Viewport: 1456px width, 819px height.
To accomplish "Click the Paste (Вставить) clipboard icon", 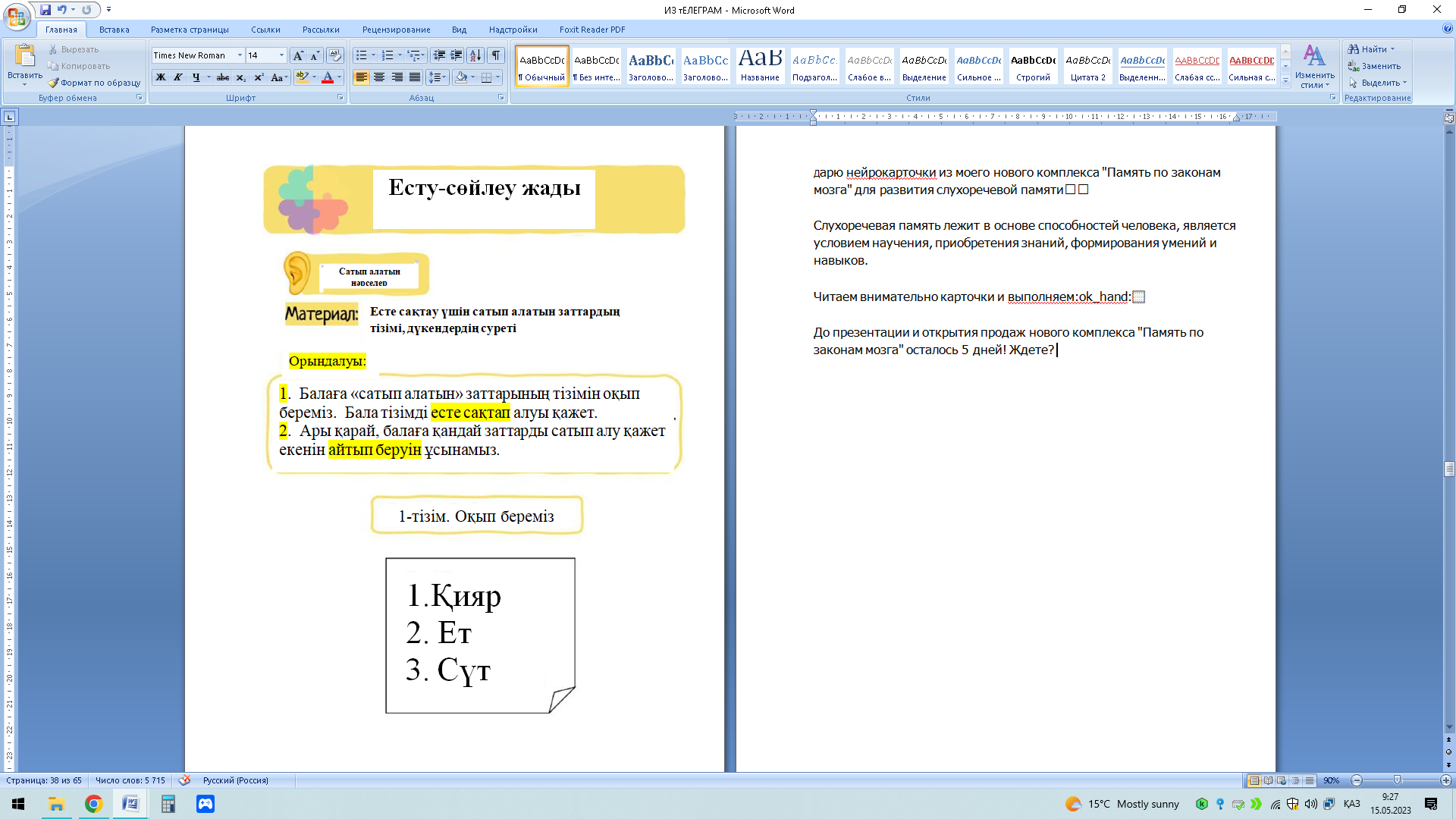I will (x=24, y=56).
